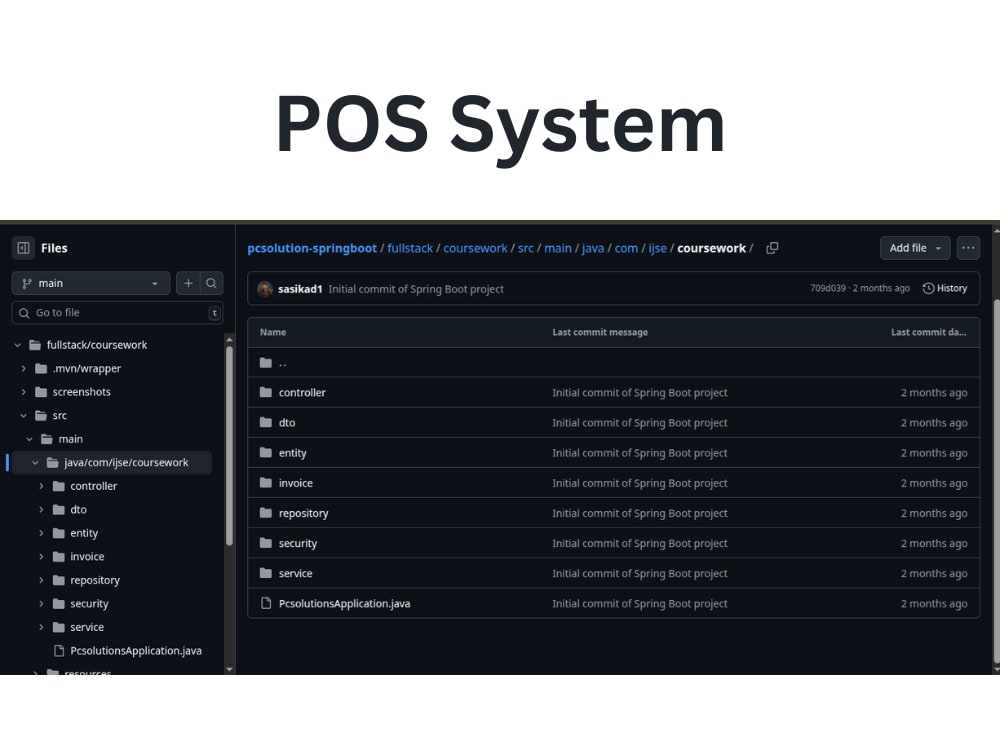This screenshot has height=750, width=1000.
Task: Click the search files magnifier button
Action: (x=211, y=283)
